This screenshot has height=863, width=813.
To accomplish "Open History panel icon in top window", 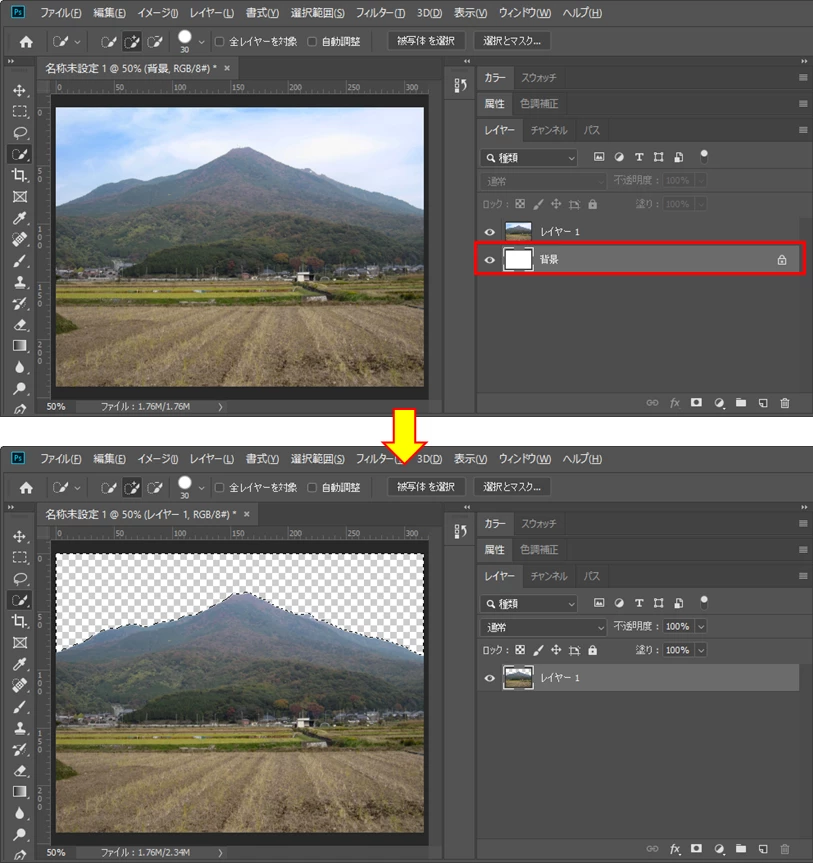I will [x=460, y=85].
